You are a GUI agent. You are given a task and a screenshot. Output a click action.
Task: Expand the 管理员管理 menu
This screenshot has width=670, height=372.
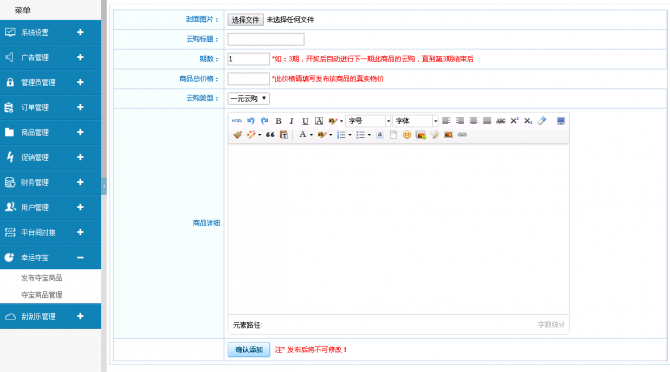click(x=50, y=82)
